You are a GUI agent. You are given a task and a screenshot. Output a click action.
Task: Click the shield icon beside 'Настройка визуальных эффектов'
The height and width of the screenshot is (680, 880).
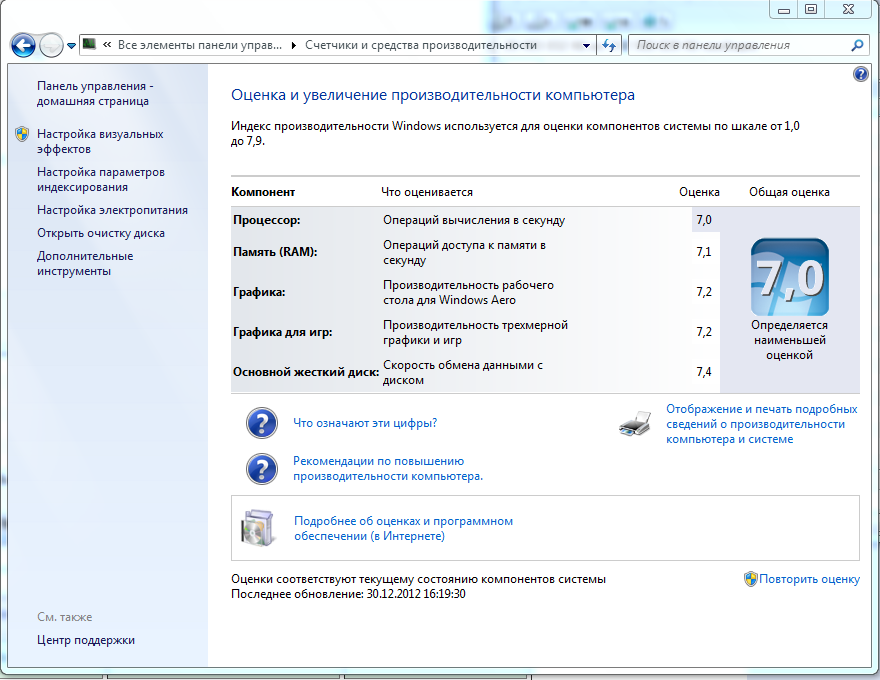tap(22, 134)
